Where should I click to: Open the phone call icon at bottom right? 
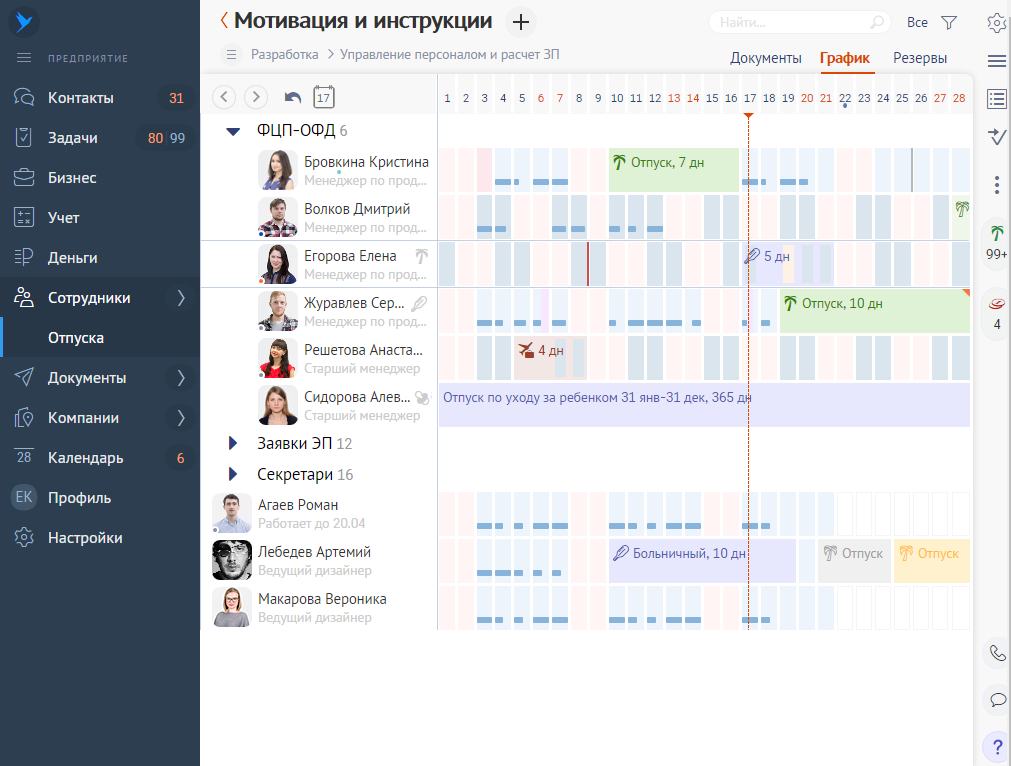pos(995,653)
